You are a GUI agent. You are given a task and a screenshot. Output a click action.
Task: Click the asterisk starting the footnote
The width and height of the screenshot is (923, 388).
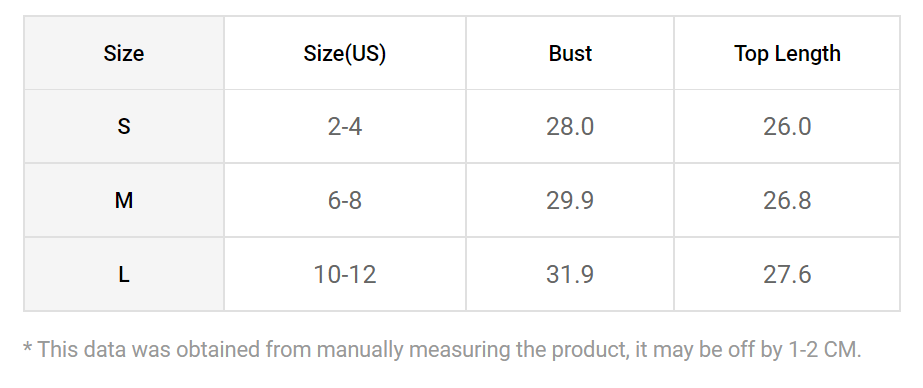click(27, 347)
